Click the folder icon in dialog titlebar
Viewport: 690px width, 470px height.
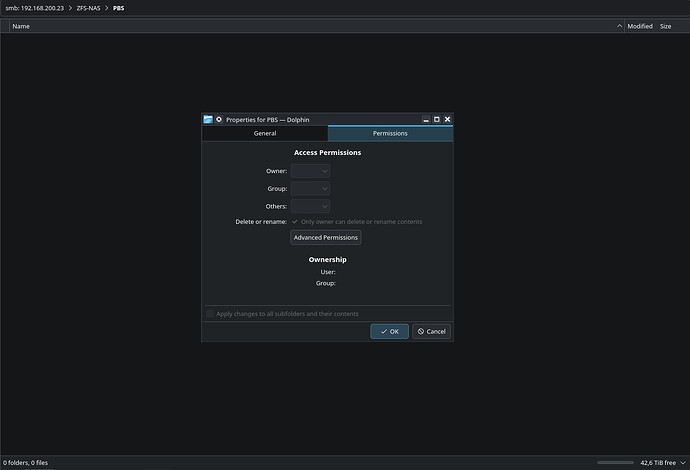click(x=208, y=120)
